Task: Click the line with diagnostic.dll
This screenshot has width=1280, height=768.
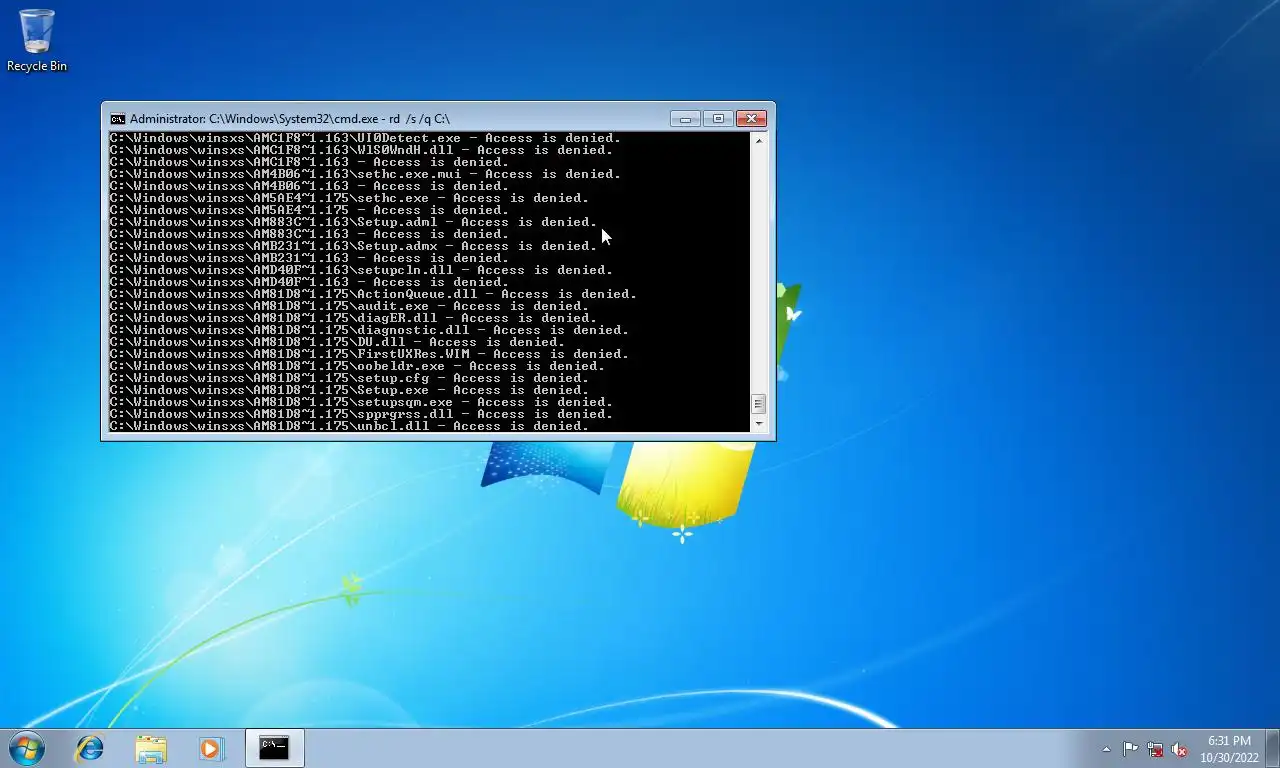Action: click(369, 330)
